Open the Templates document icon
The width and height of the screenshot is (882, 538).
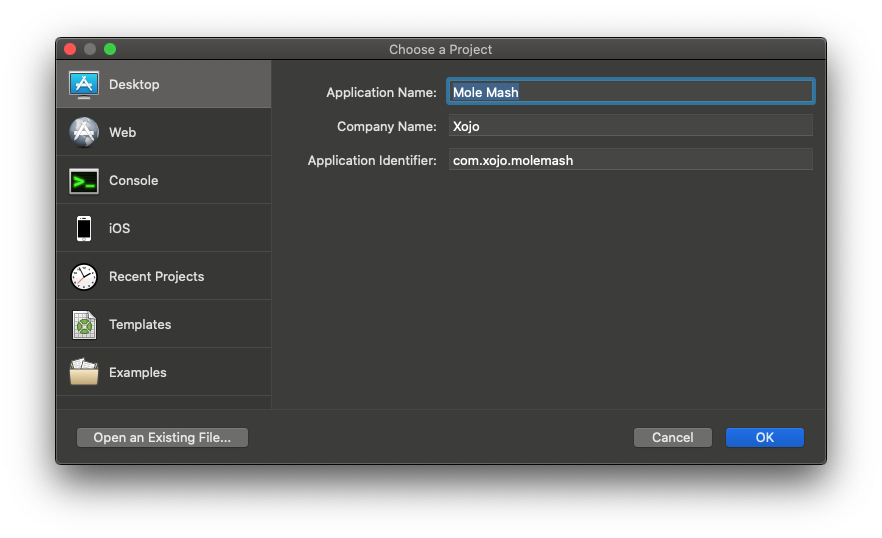click(x=84, y=325)
